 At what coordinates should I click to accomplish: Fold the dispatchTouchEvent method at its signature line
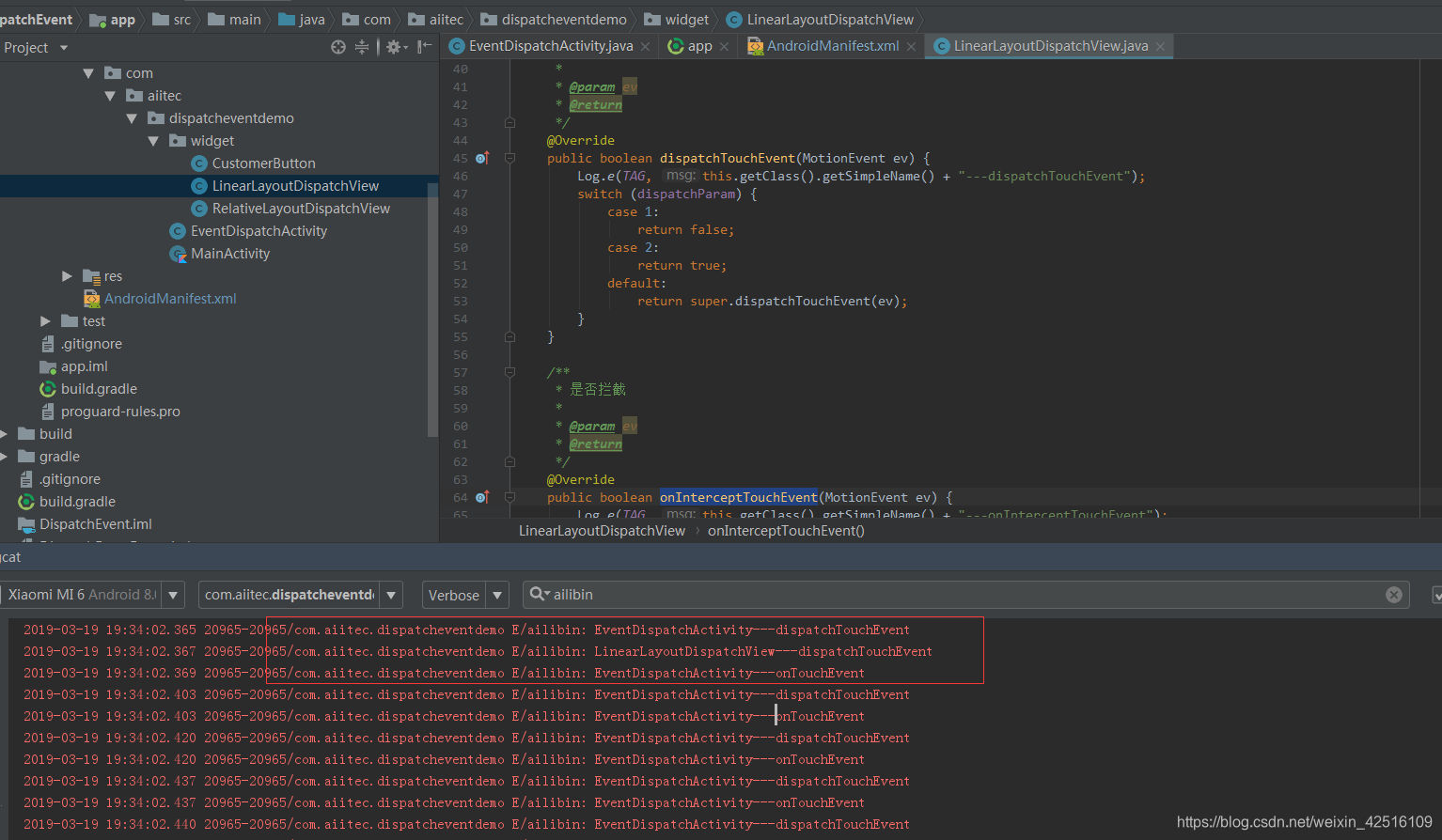click(x=509, y=158)
